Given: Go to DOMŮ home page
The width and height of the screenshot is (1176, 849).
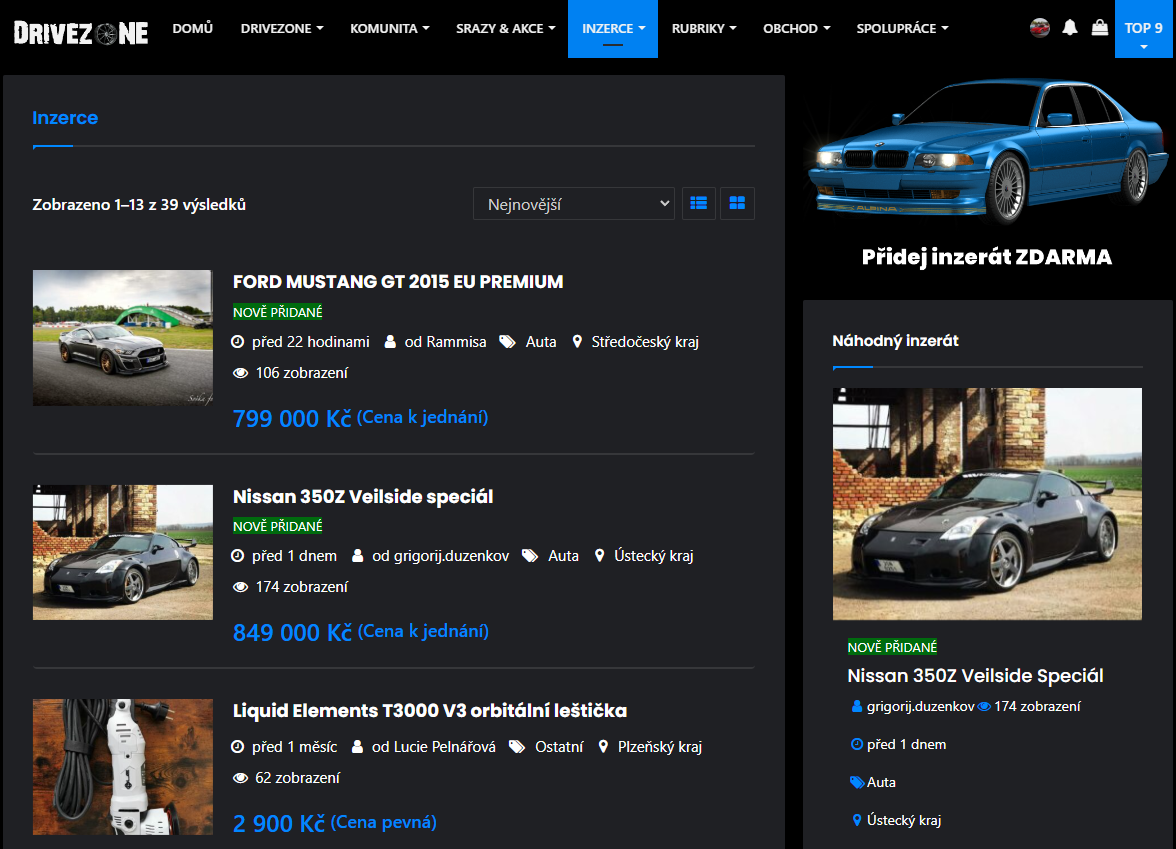Looking at the screenshot, I should pos(193,28).
